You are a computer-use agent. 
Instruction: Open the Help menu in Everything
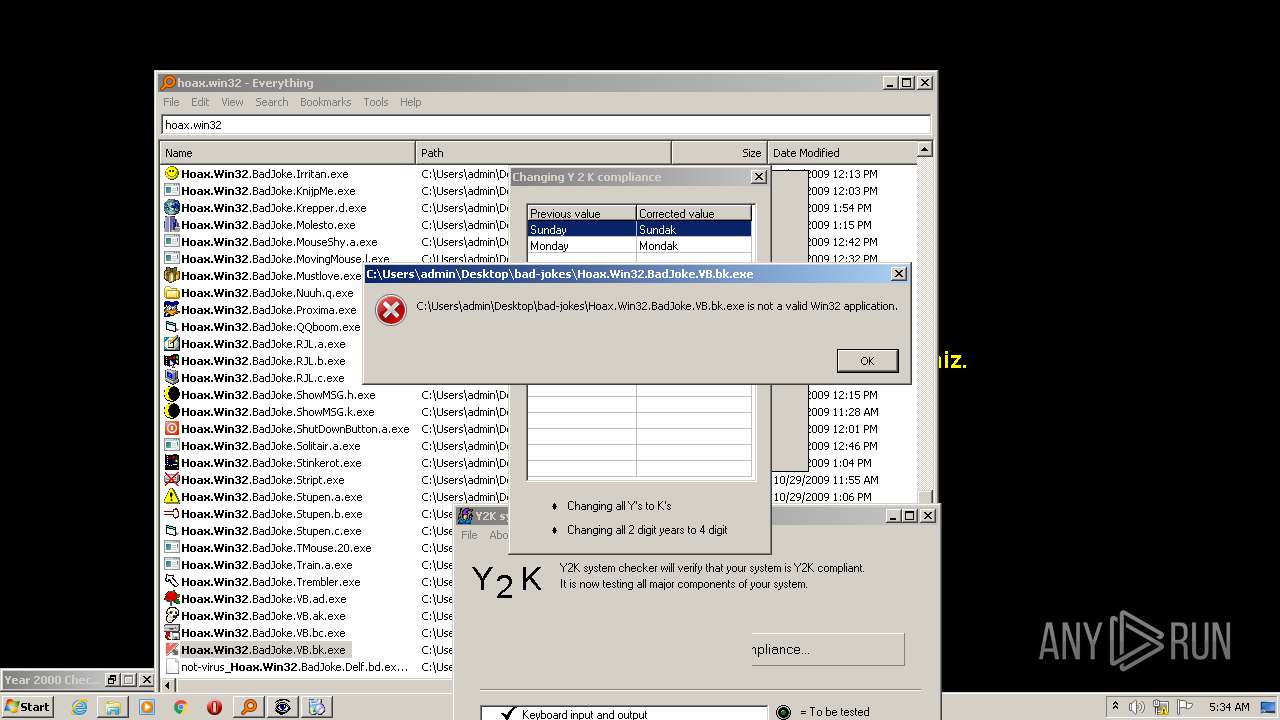click(410, 102)
